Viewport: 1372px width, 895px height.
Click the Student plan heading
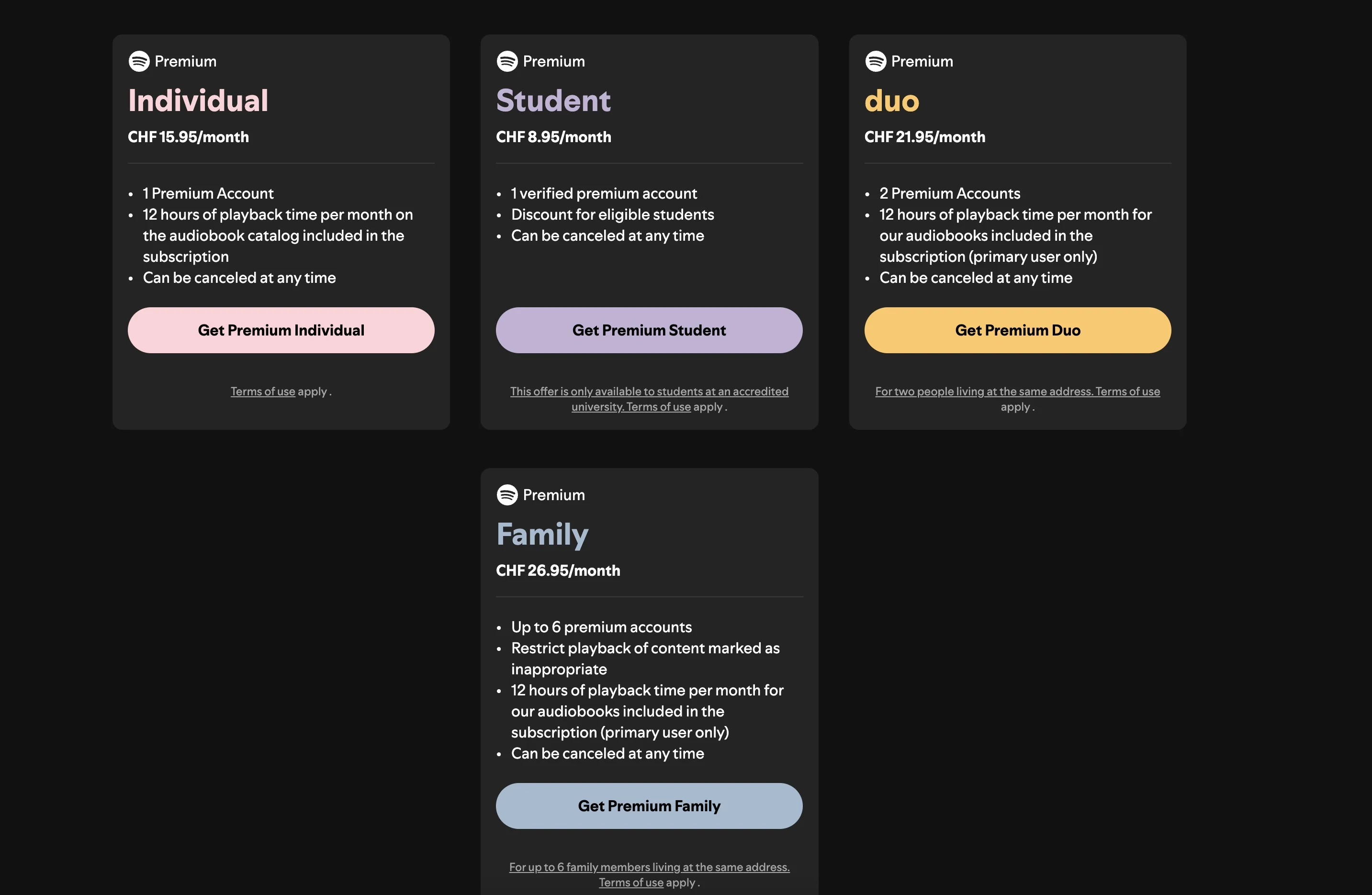point(553,101)
